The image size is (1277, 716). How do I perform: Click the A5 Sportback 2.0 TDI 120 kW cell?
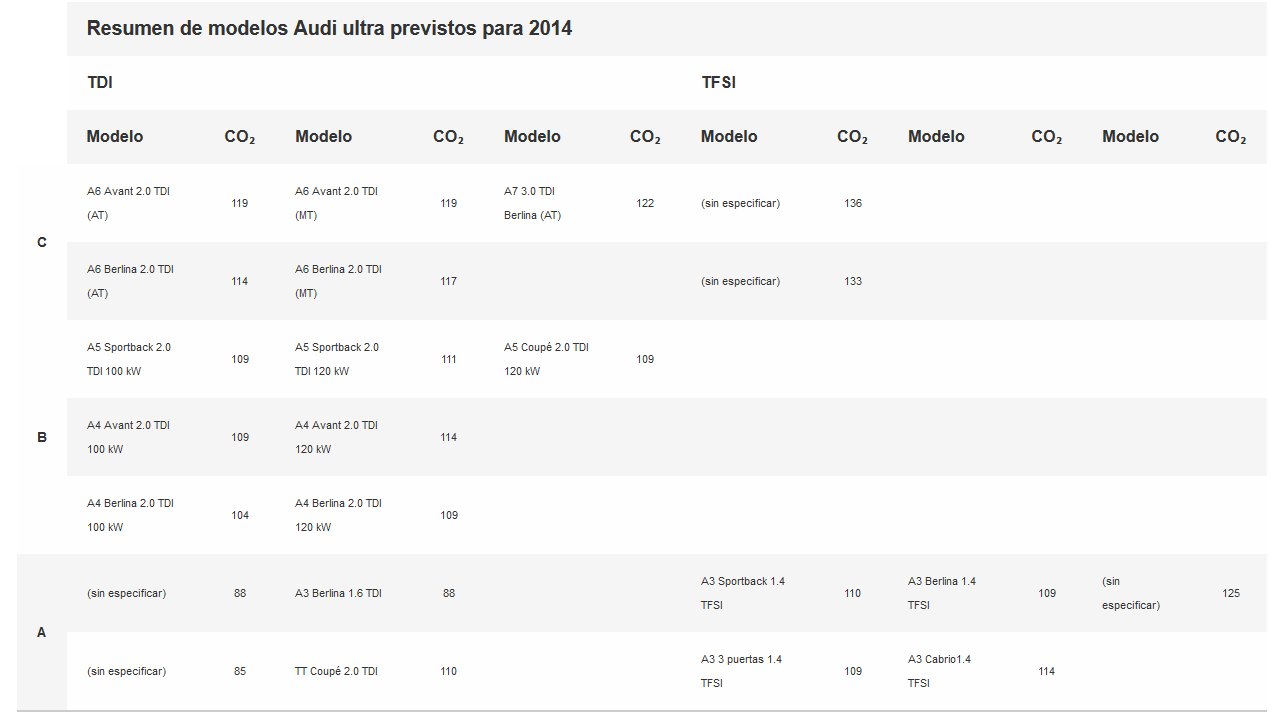tap(337, 359)
